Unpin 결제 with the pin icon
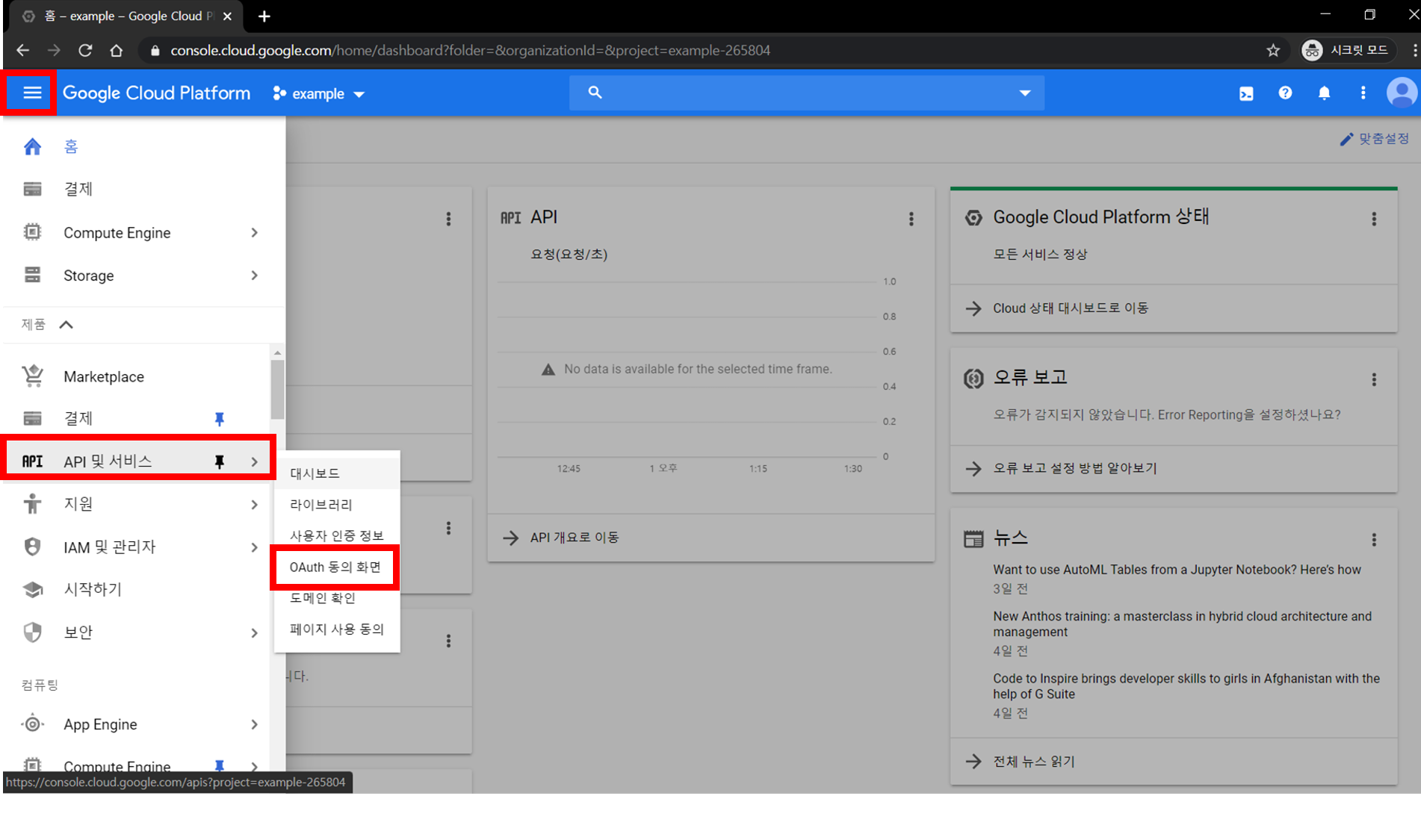 click(219, 419)
